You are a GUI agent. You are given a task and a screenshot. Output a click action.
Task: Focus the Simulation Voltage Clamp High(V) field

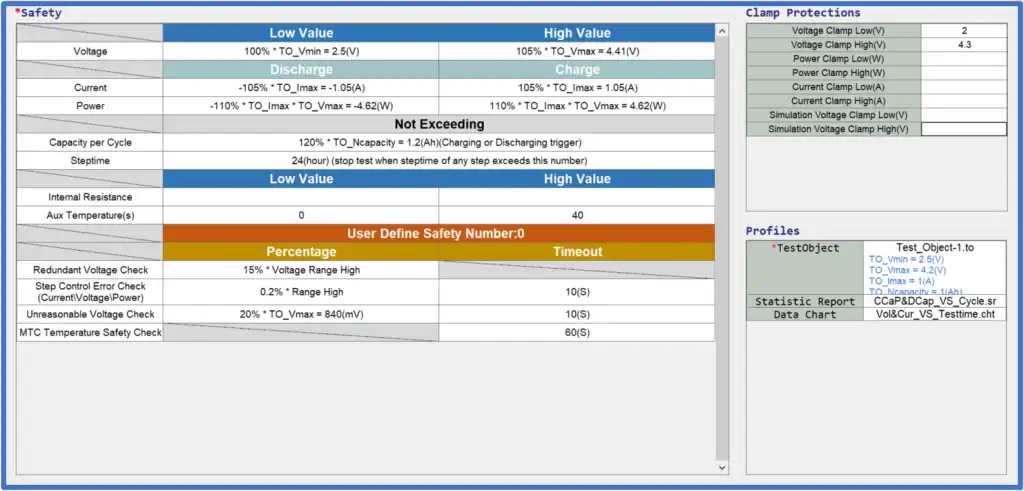964,129
